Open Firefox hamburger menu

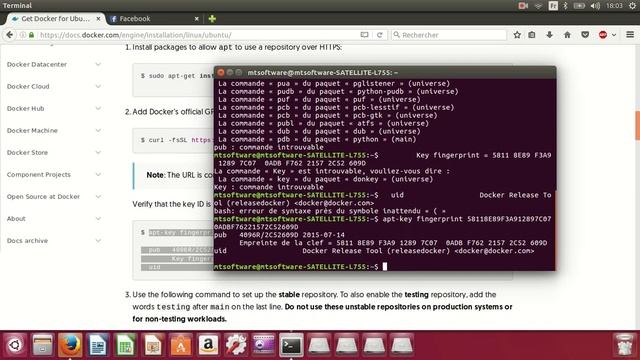(x=630, y=35)
